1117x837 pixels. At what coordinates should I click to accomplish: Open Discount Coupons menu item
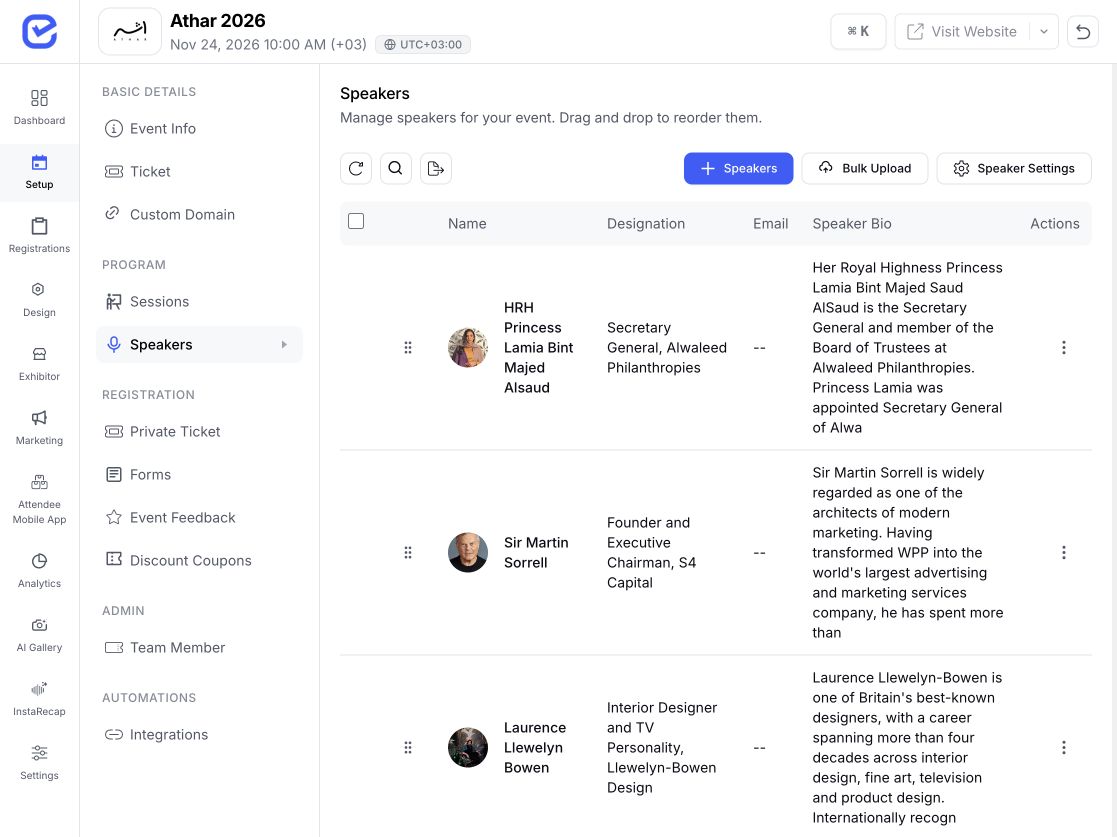tap(199, 561)
